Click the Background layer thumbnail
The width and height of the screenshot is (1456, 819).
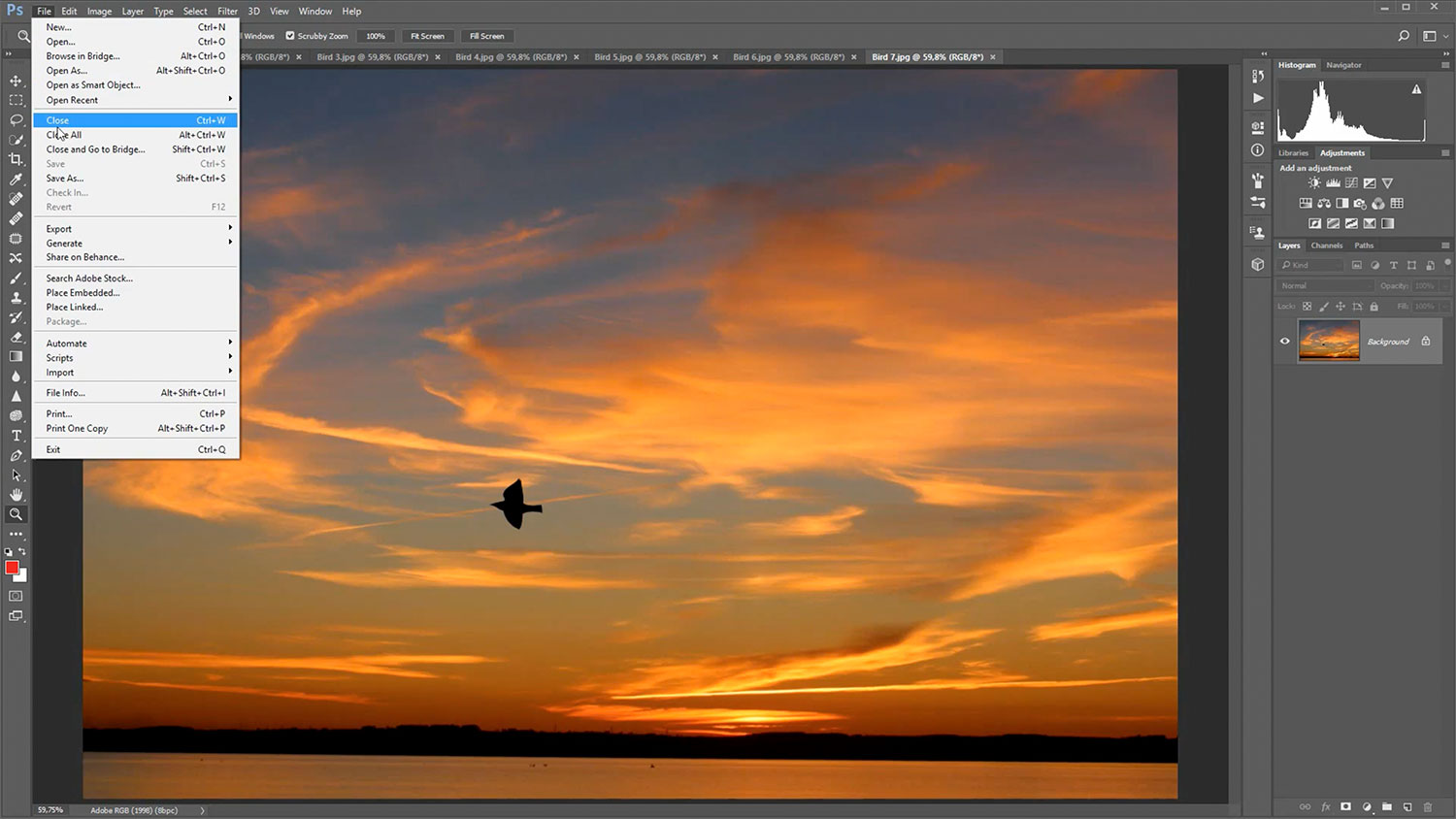pos(1329,342)
